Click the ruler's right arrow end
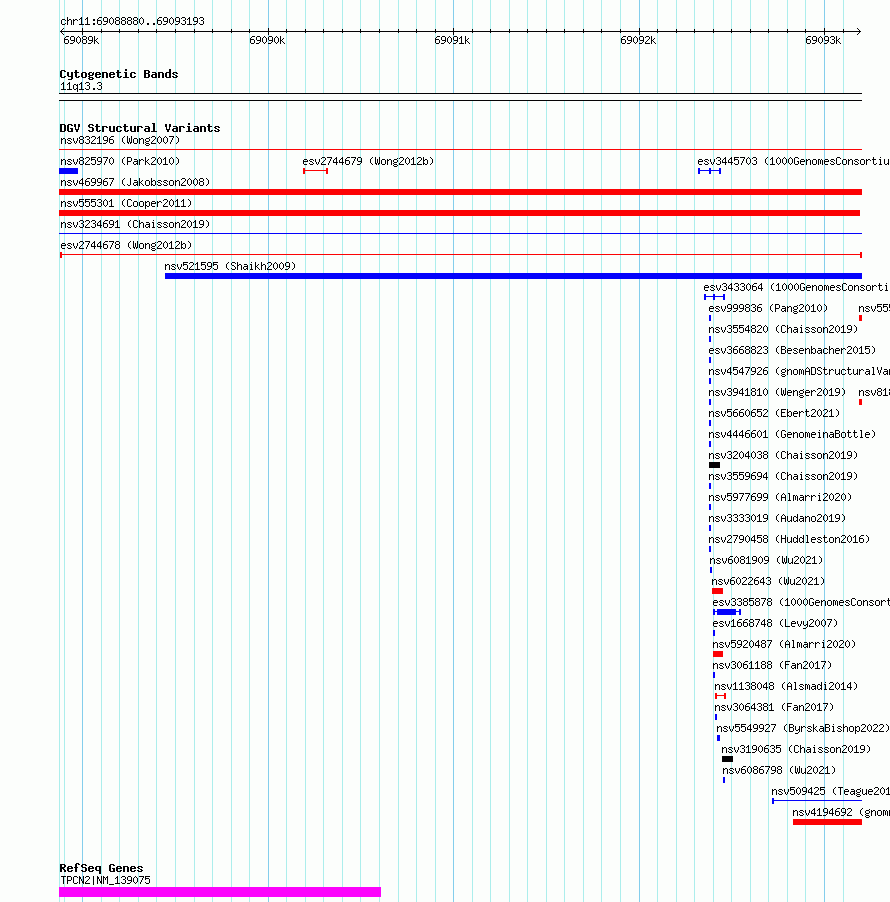890x902 pixels. (x=858, y=32)
